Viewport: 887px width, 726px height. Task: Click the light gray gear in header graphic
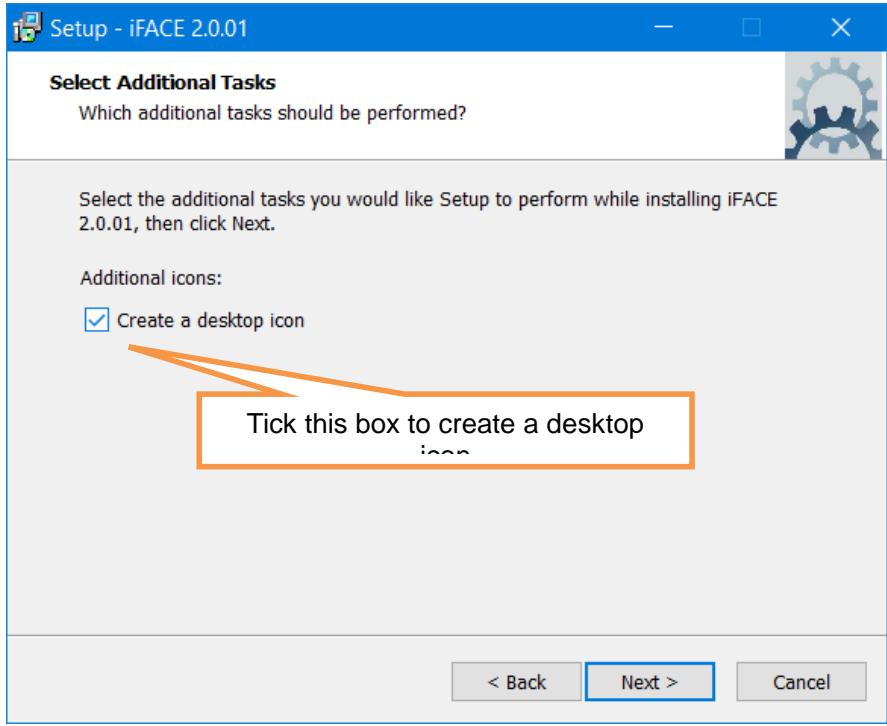[834, 91]
